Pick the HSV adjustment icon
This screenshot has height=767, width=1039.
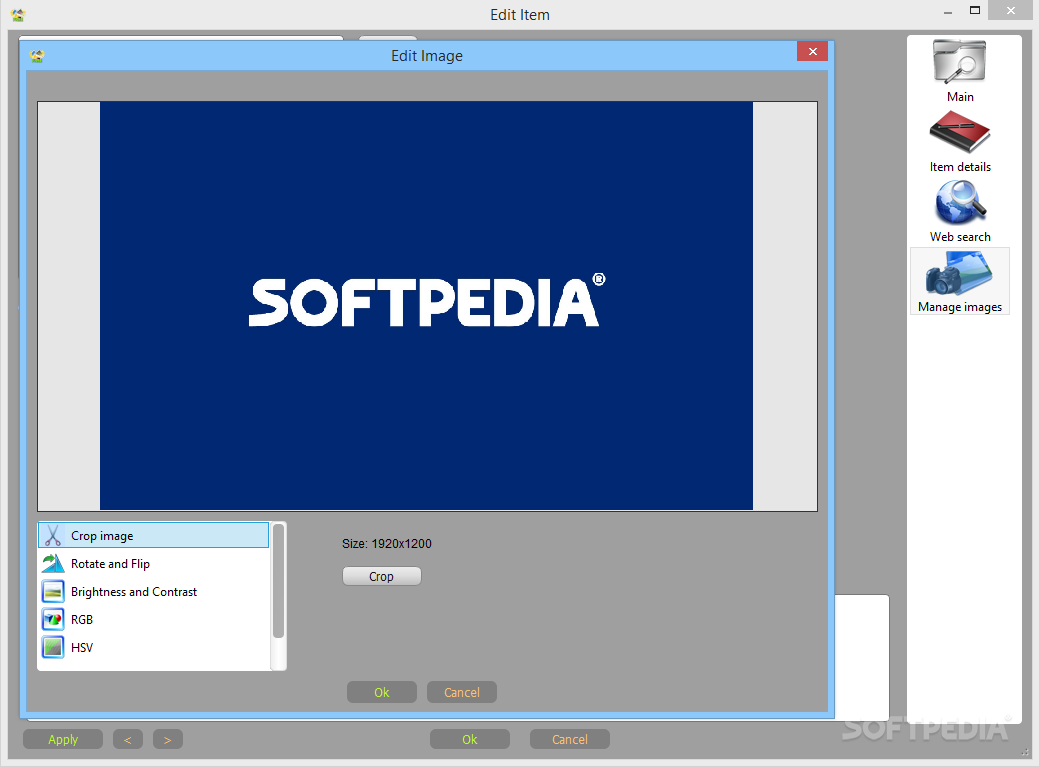point(53,647)
